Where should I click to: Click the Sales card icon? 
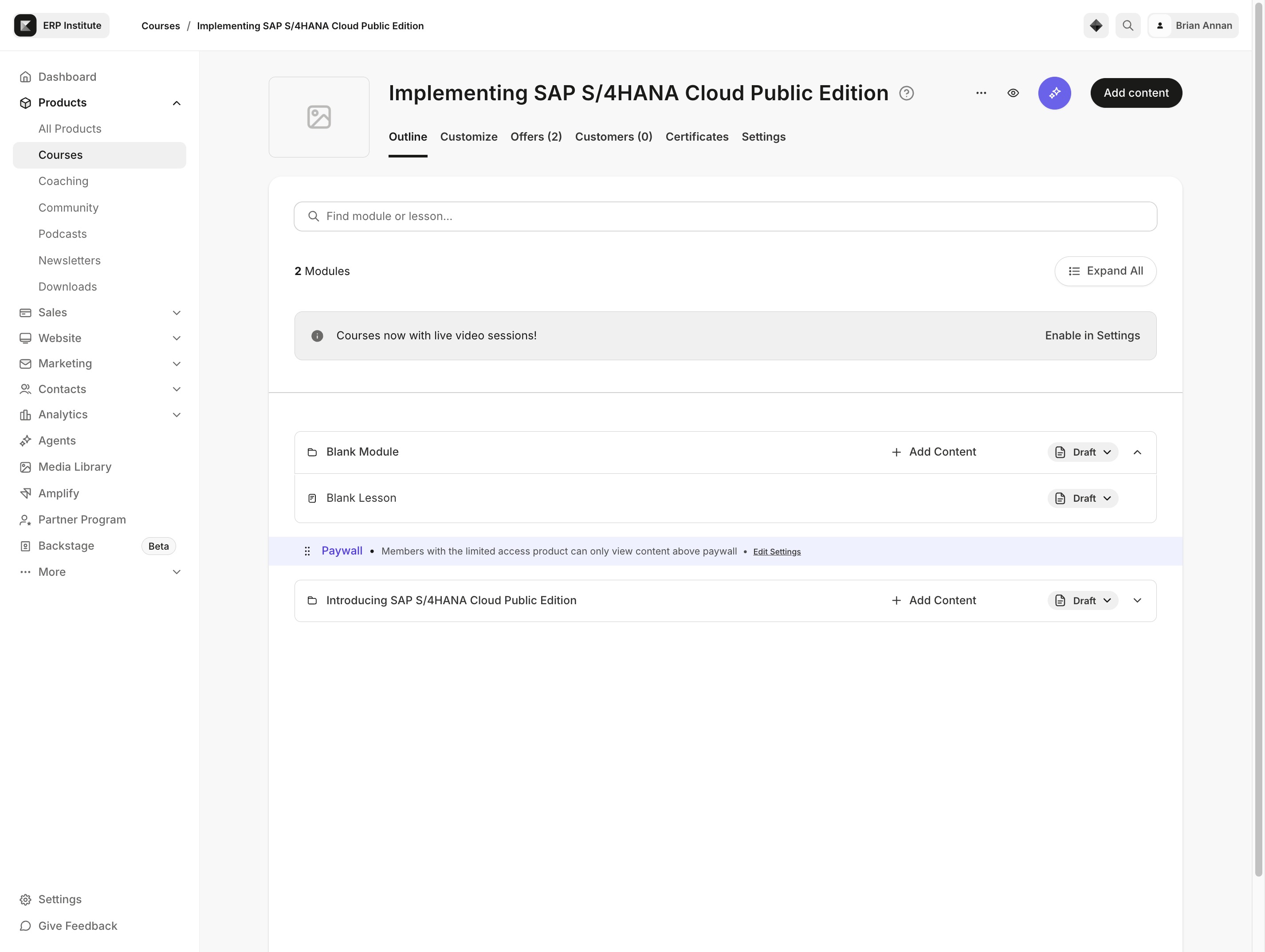pos(25,313)
